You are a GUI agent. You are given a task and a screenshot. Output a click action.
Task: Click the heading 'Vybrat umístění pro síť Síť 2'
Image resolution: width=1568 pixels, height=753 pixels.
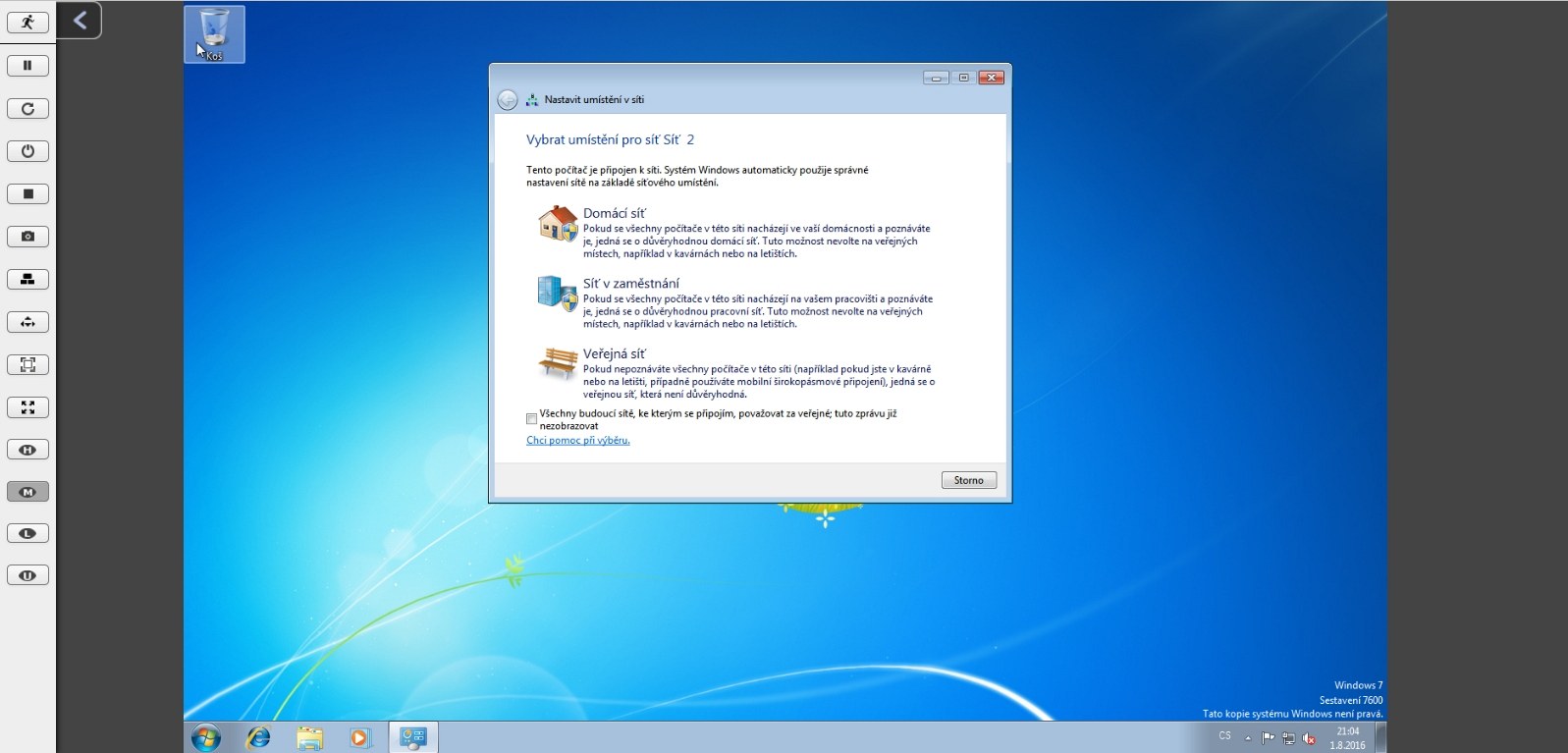(x=610, y=140)
